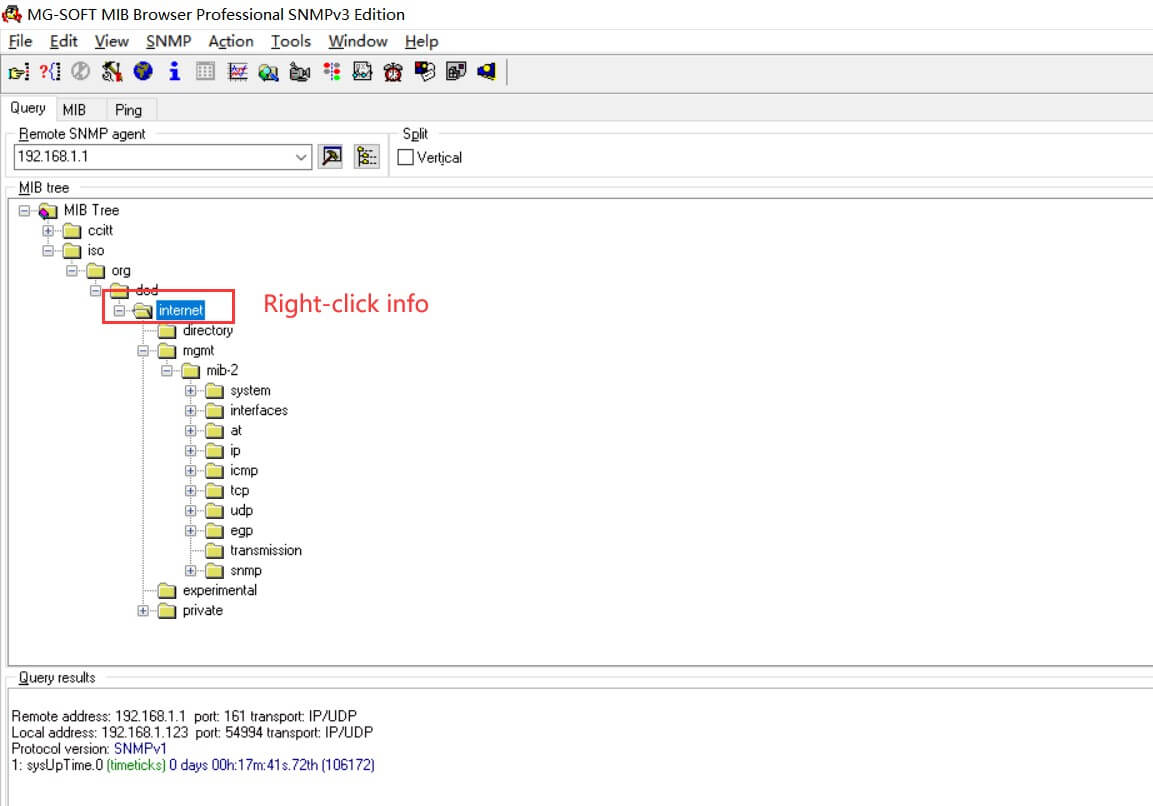The image size is (1153, 806).
Task: Open the SNMP menu
Action: click(168, 41)
